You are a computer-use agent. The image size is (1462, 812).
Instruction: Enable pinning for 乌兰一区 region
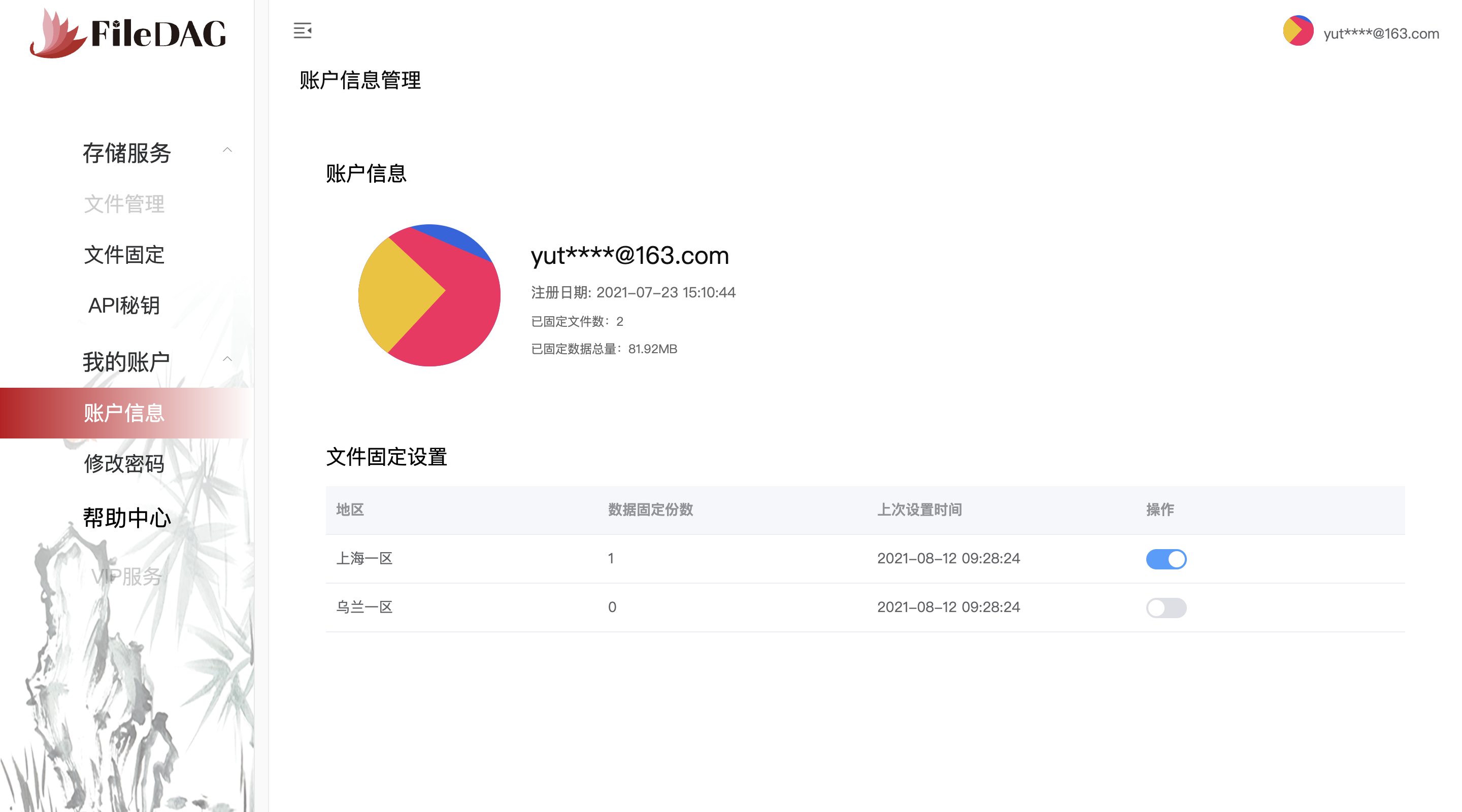(1166, 607)
